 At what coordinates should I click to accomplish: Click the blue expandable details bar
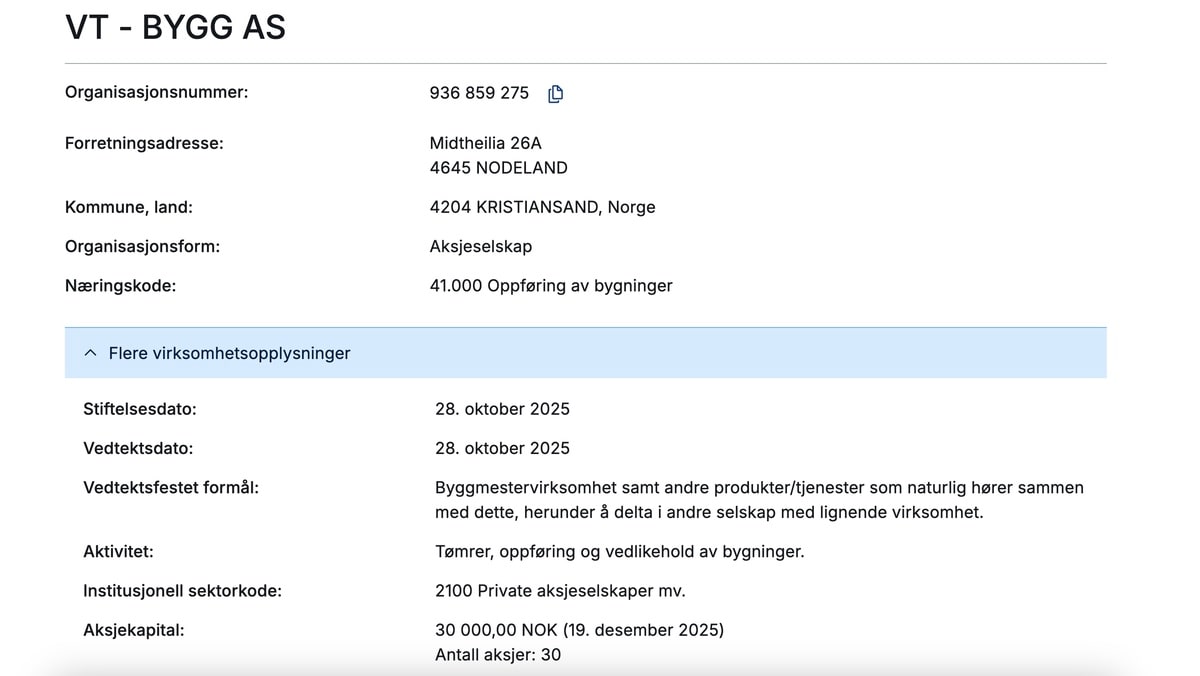(585, 353)
